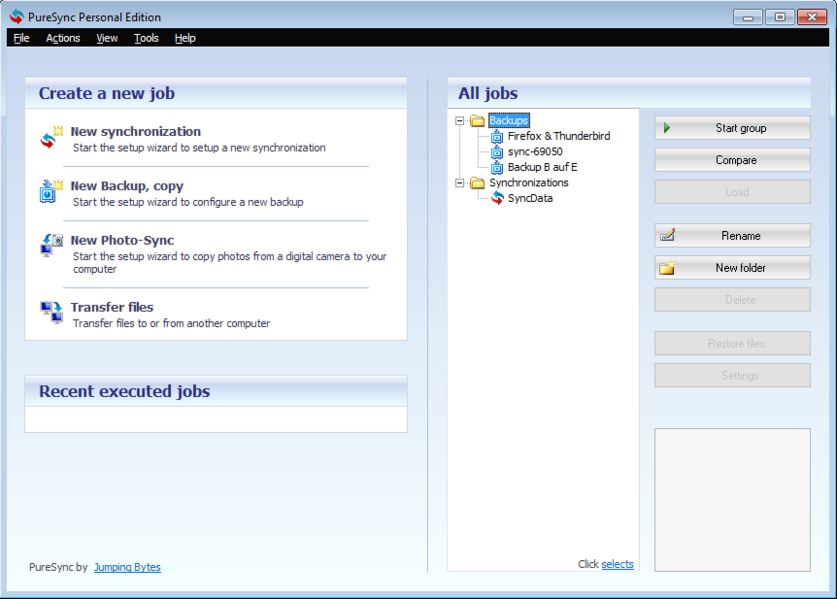This screenshot has height=599, width=837.
Task: Click the sync-69050 backup job icon
Action: pyautogui.click(x=497, y=152)
